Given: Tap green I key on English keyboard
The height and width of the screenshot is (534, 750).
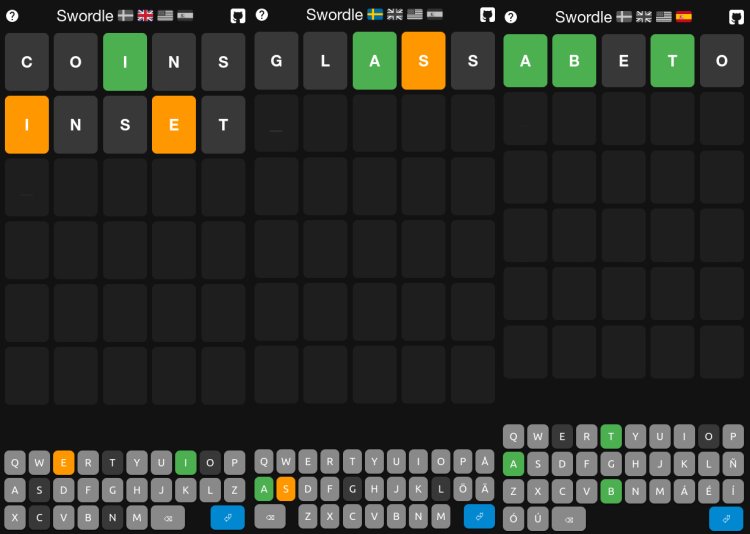Looking at the screenshot, I should click(x=186, y=463).
